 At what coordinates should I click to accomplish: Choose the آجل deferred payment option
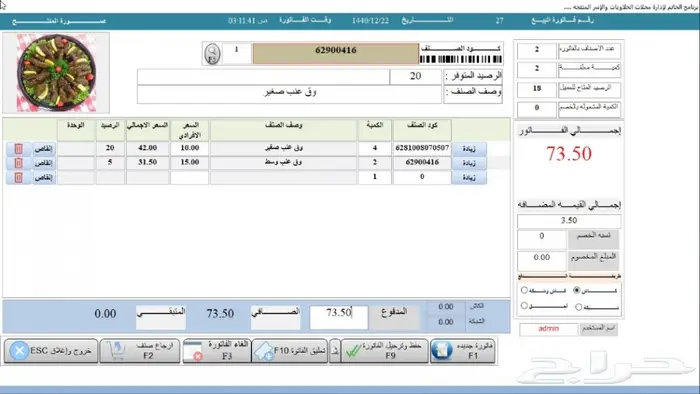pyautogui.click(x=525, y=306)
